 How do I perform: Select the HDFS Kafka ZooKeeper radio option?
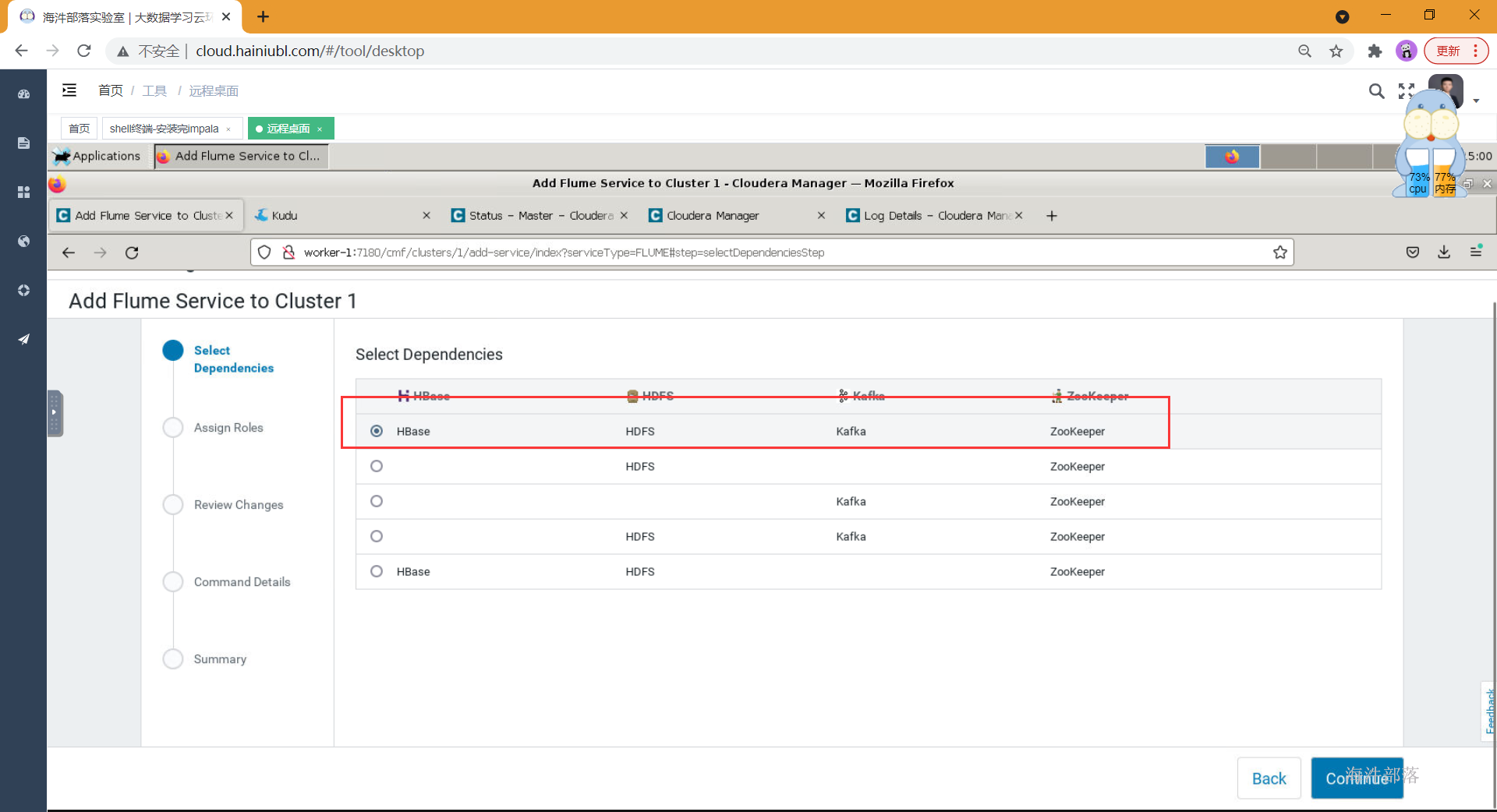[377, 536]
